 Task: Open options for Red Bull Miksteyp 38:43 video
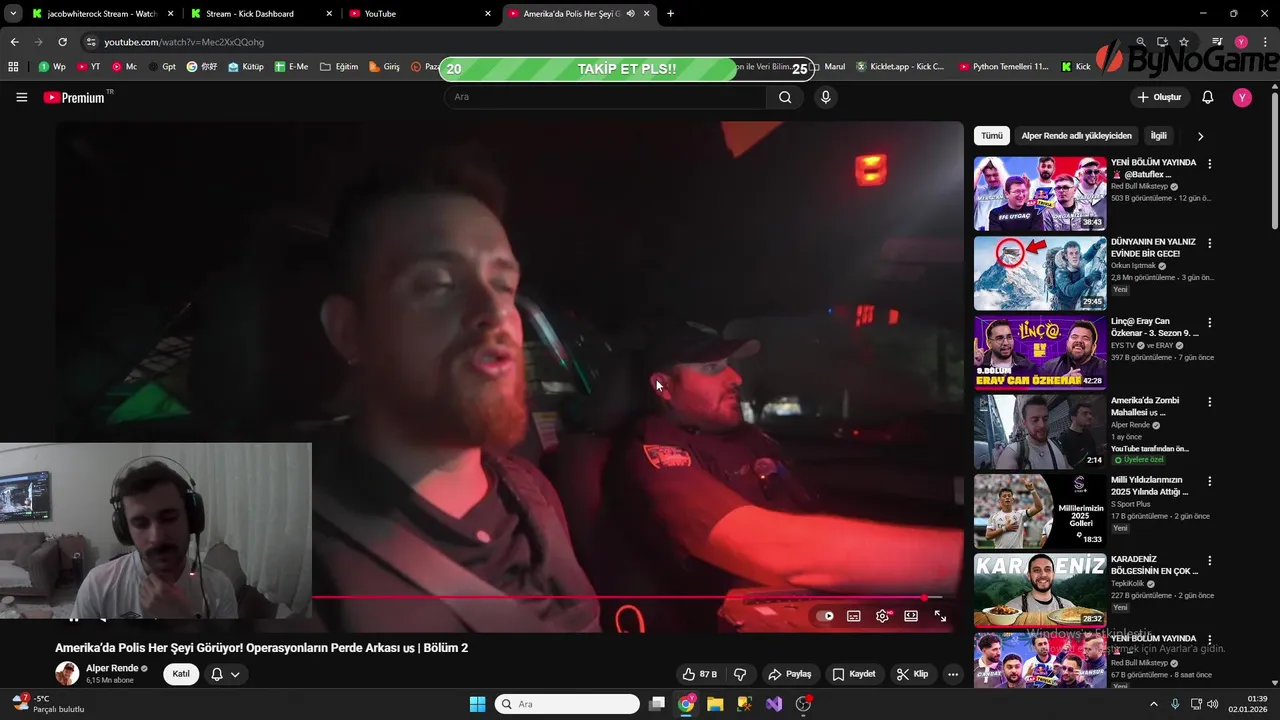click(x=1209, y=163)
